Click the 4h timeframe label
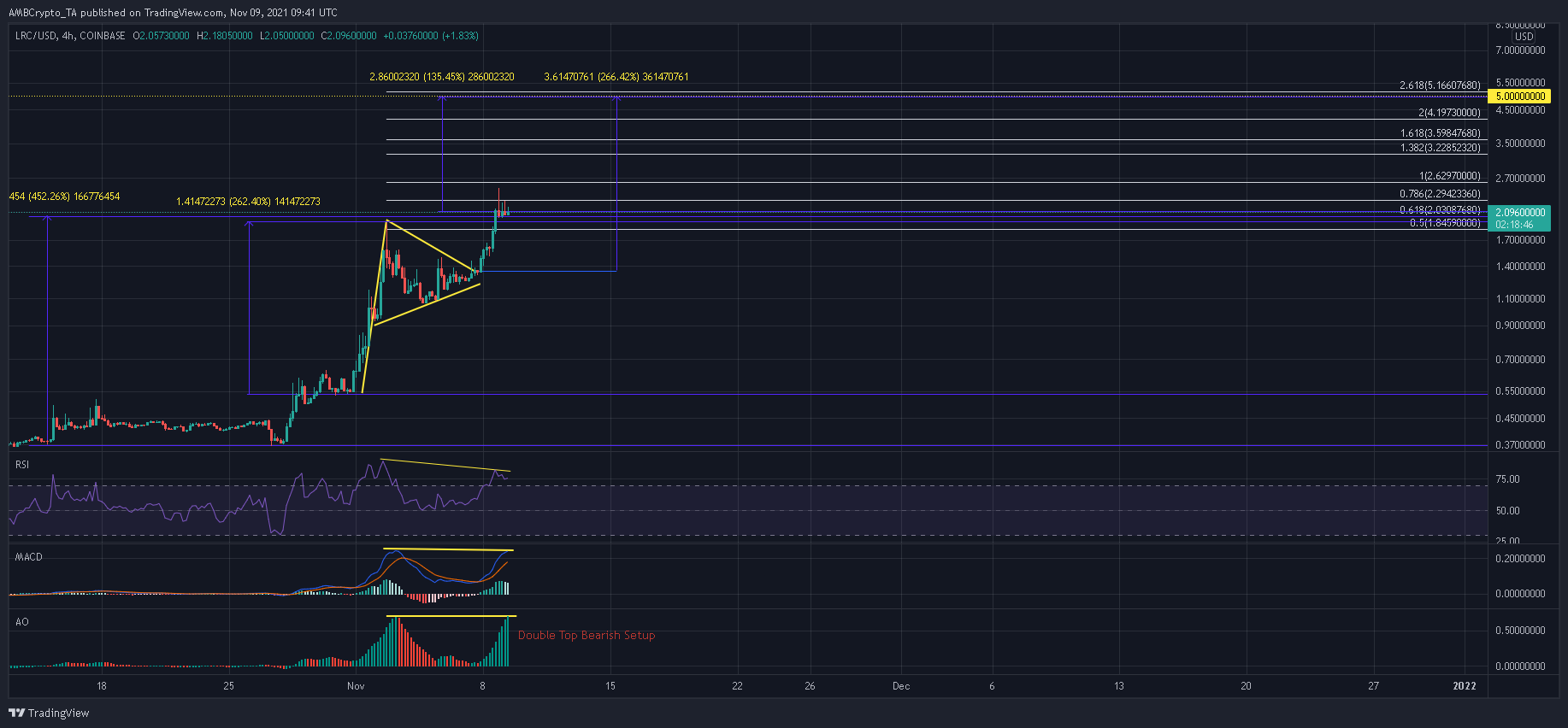Viewport: 1568px width, 728px height. (68, 36)
